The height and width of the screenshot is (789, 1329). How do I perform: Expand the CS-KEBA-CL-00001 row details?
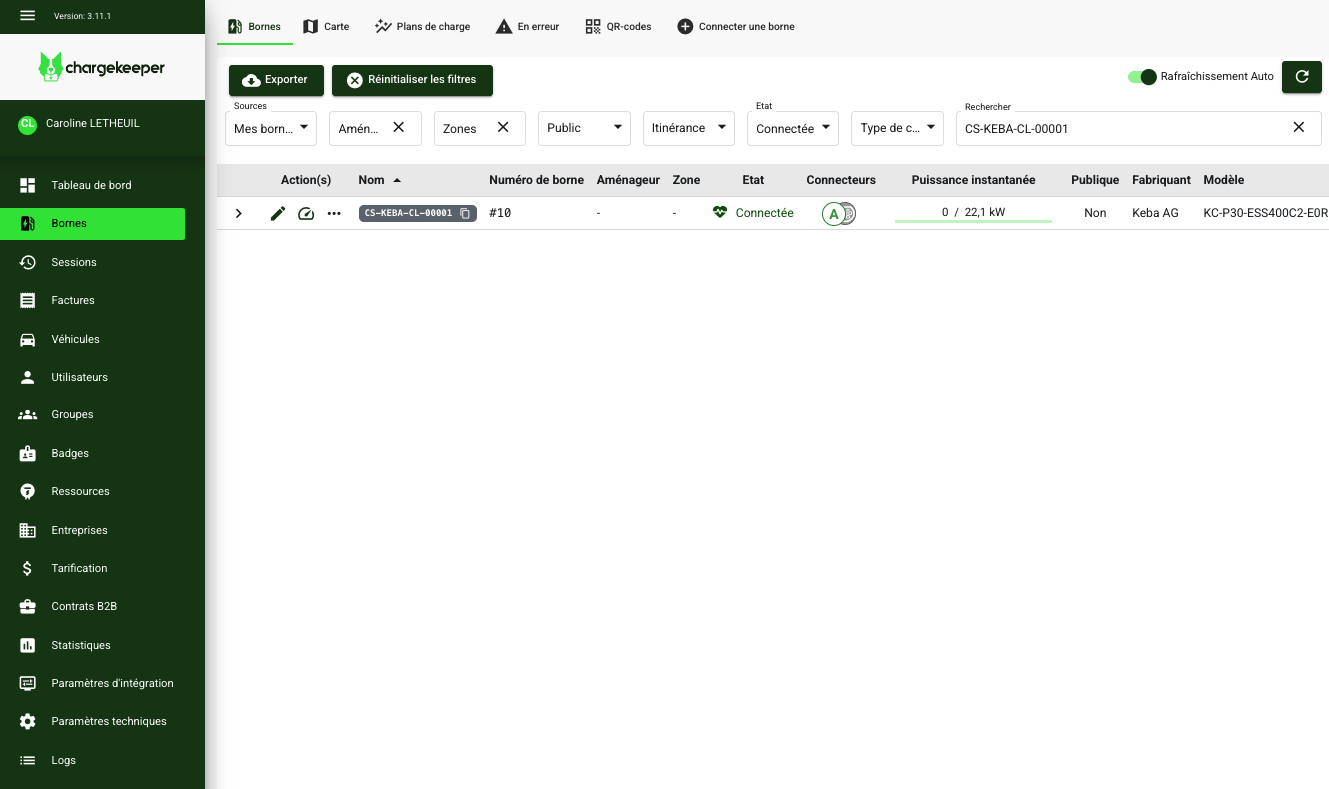(238, 213)
